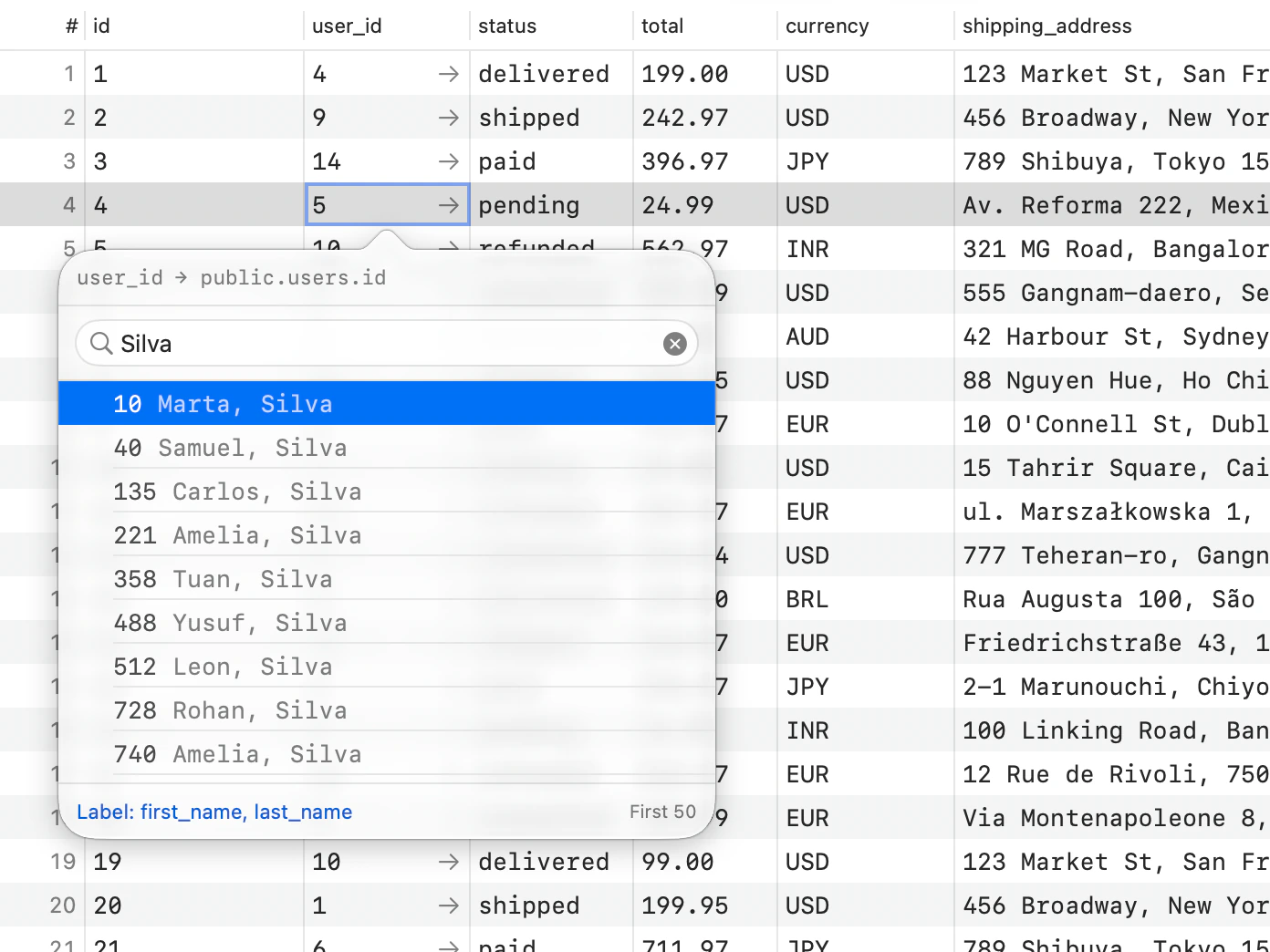Open the linked user arrow in the shipped row 2

(x=448, y=118)
